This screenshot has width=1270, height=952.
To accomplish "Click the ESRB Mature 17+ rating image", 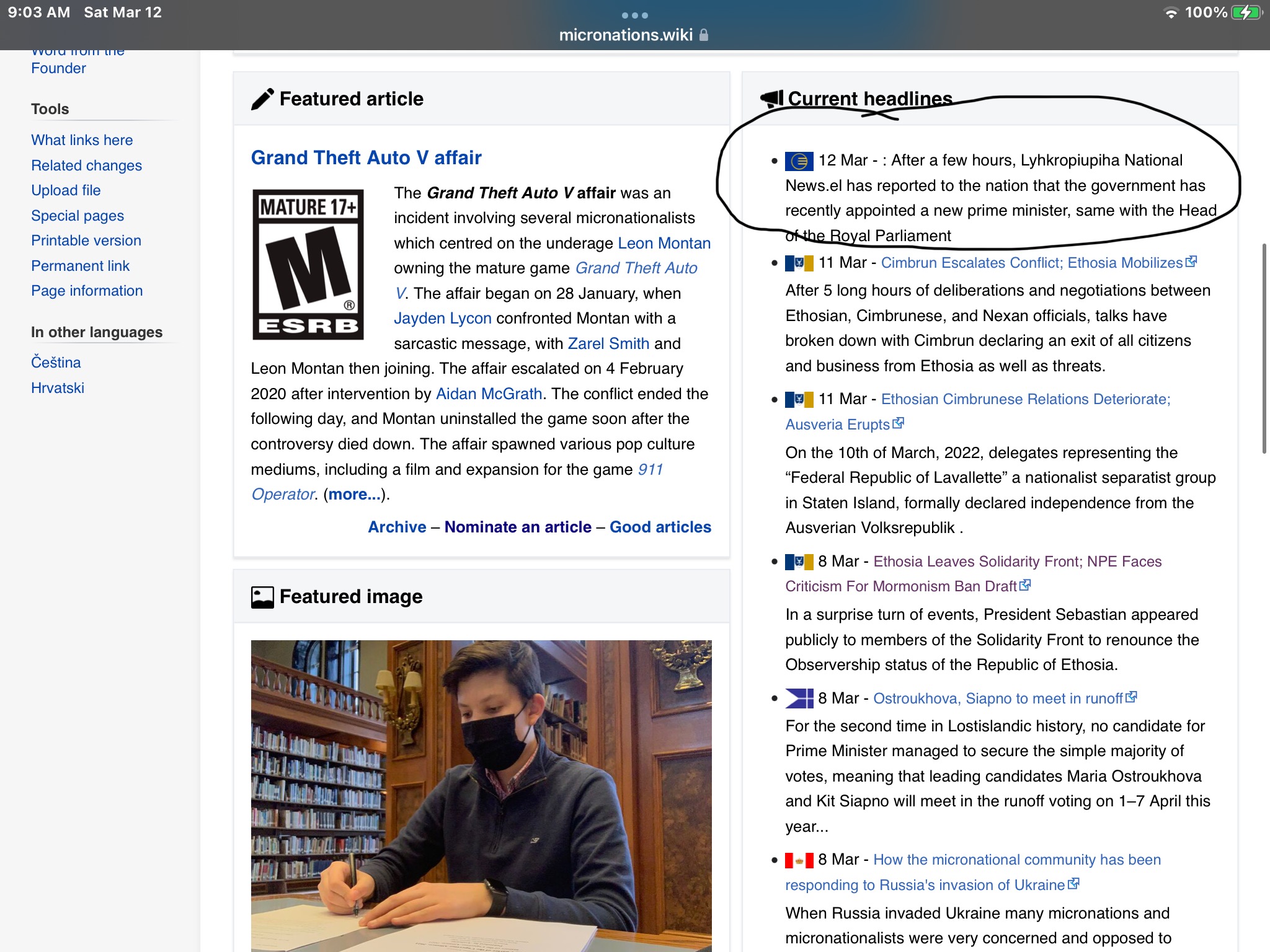I will click(x=308, y=265).
